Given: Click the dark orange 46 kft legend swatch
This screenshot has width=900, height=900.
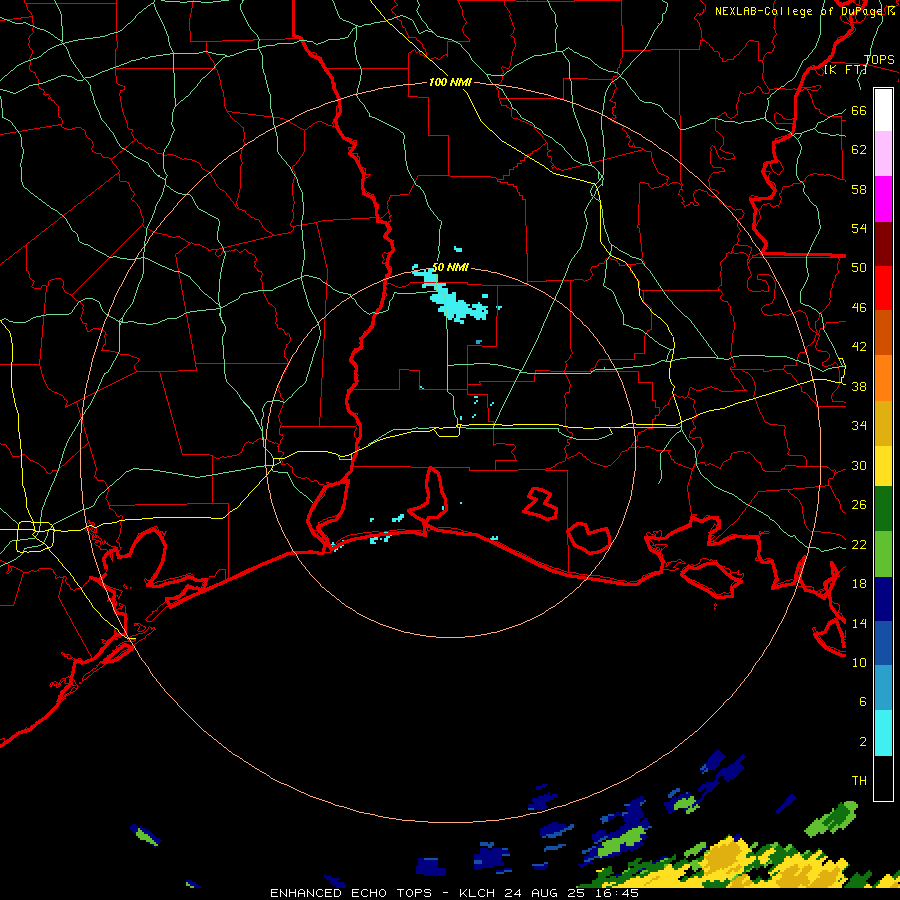Looking at the screenshot, I should [883, 333].
